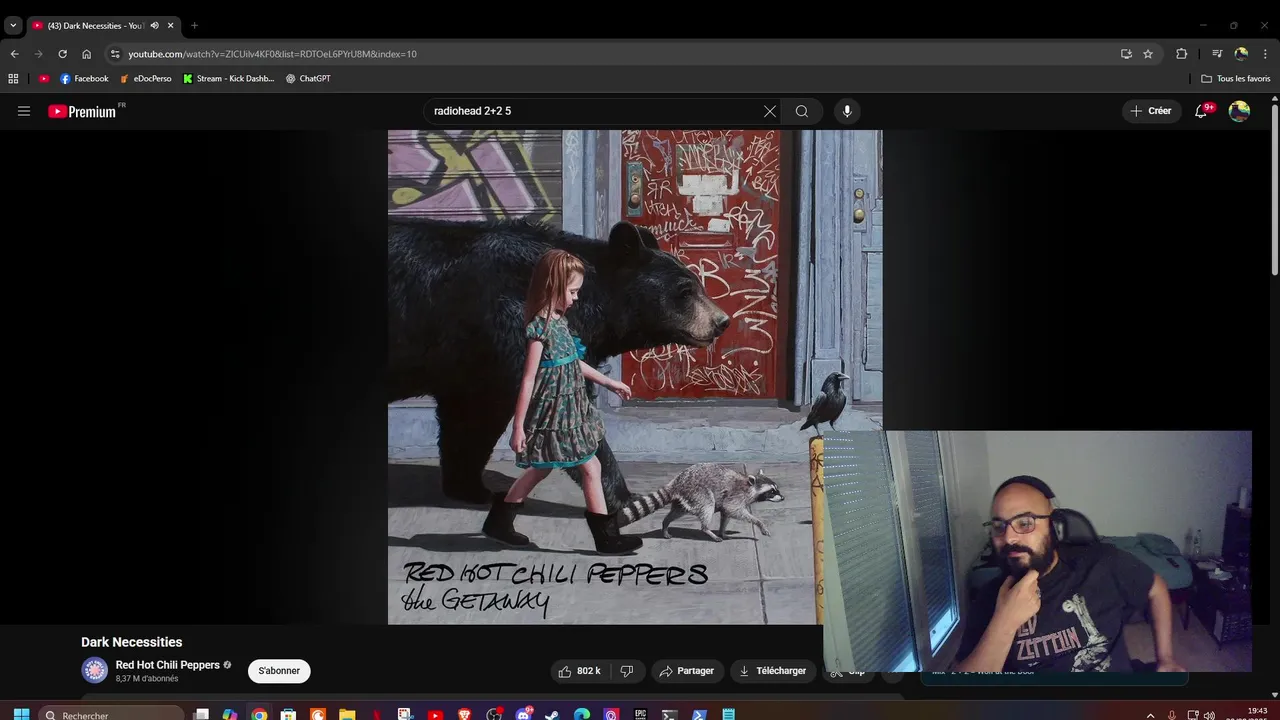Screen dimensions: 1280x720
Task: Reload the current page
Action: 62,54
